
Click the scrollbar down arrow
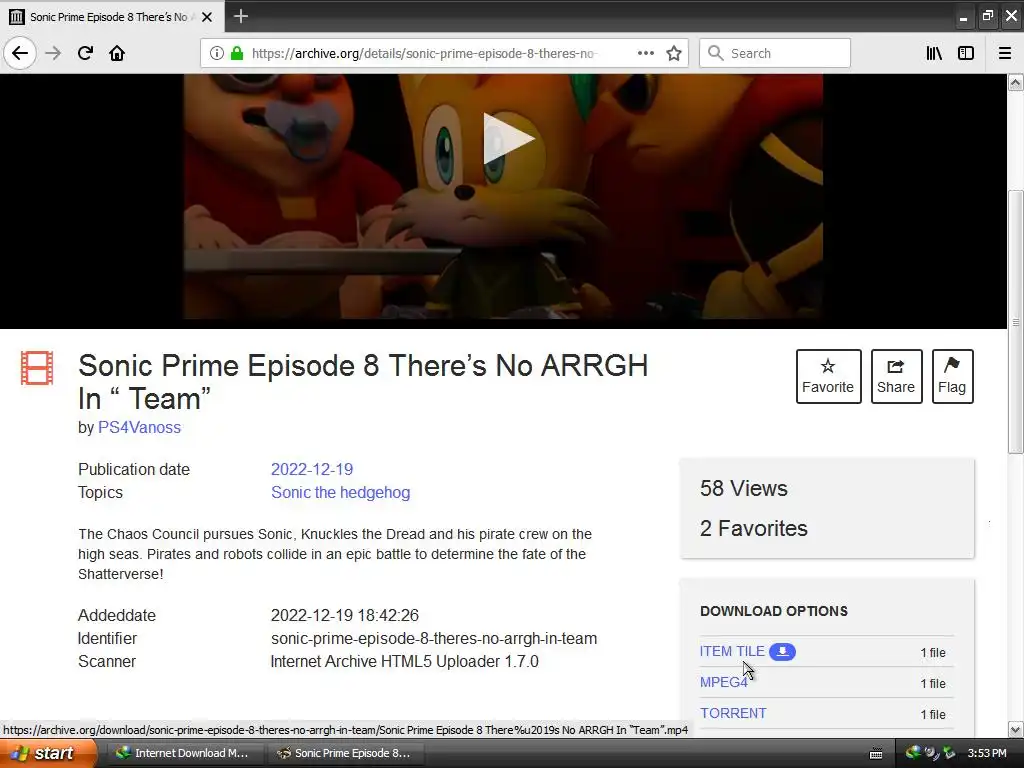tap(1016, 729)
